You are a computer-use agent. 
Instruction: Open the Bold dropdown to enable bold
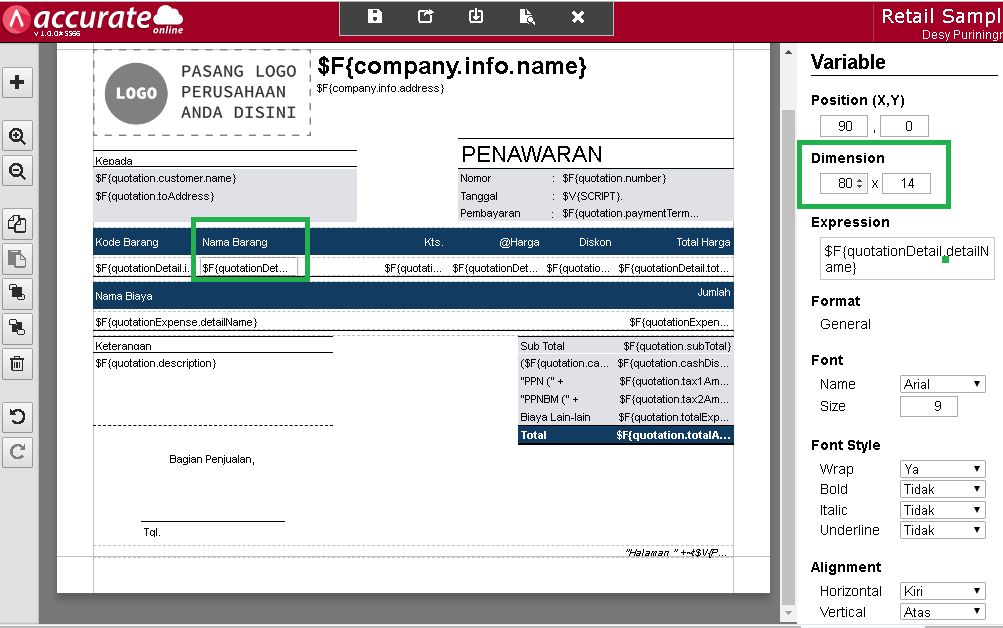(941, 489)
